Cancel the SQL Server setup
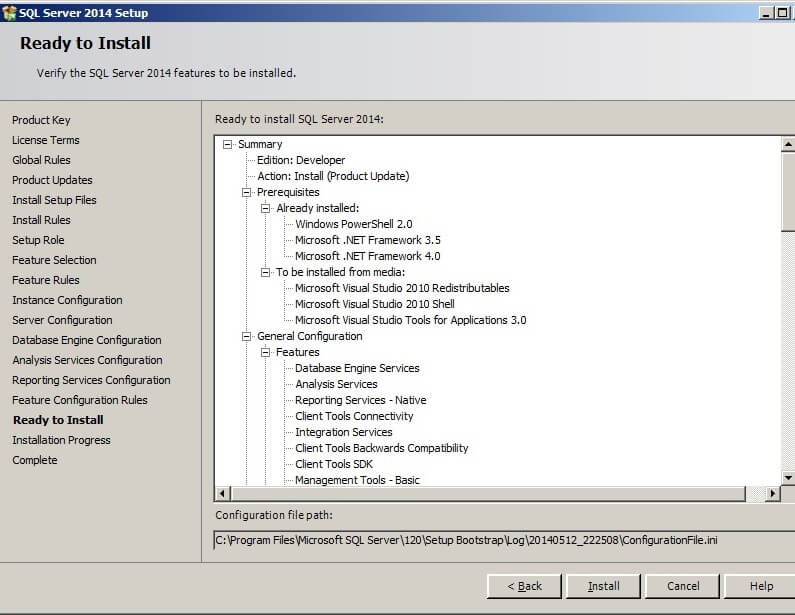 pos(682,586)
